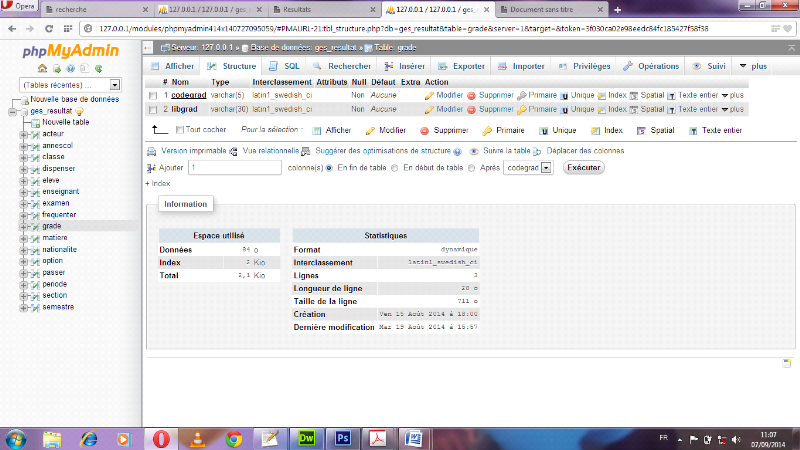800x450 pixels.
Task: Open the reload navigation panel icon
Action: coord(98,68)
